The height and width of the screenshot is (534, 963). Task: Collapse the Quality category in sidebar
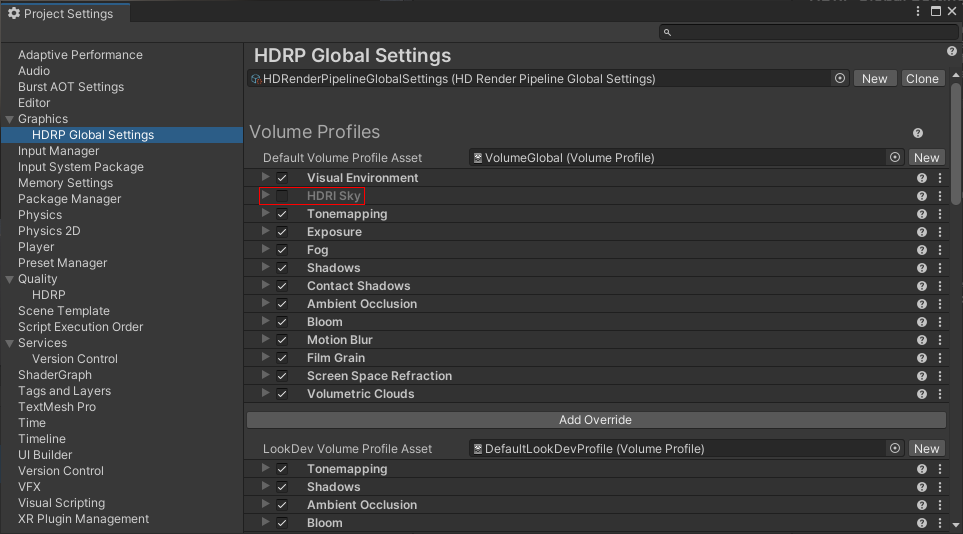(x=10, y=279)
